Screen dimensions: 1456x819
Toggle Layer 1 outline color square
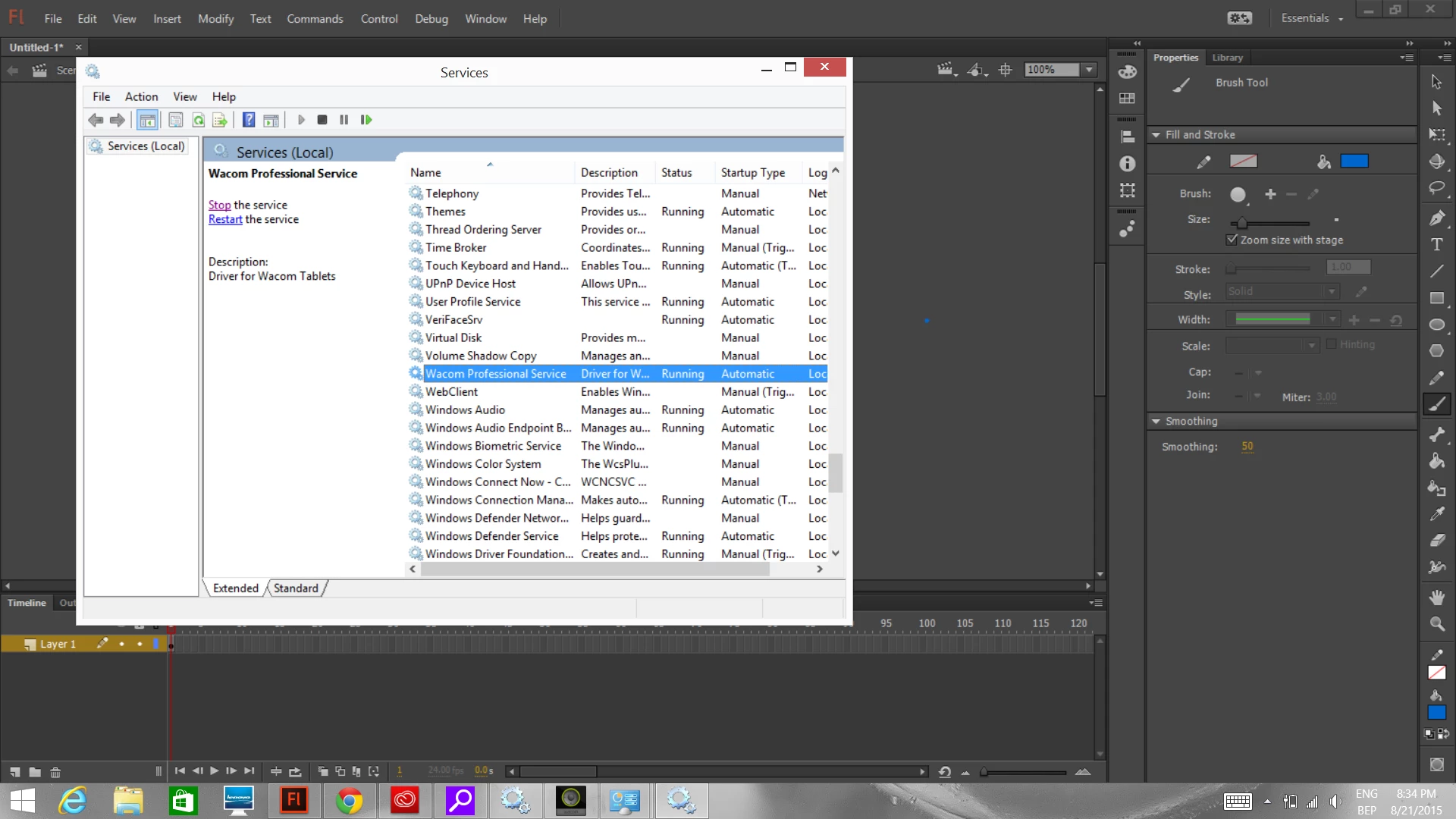click(x=156, y=644)
